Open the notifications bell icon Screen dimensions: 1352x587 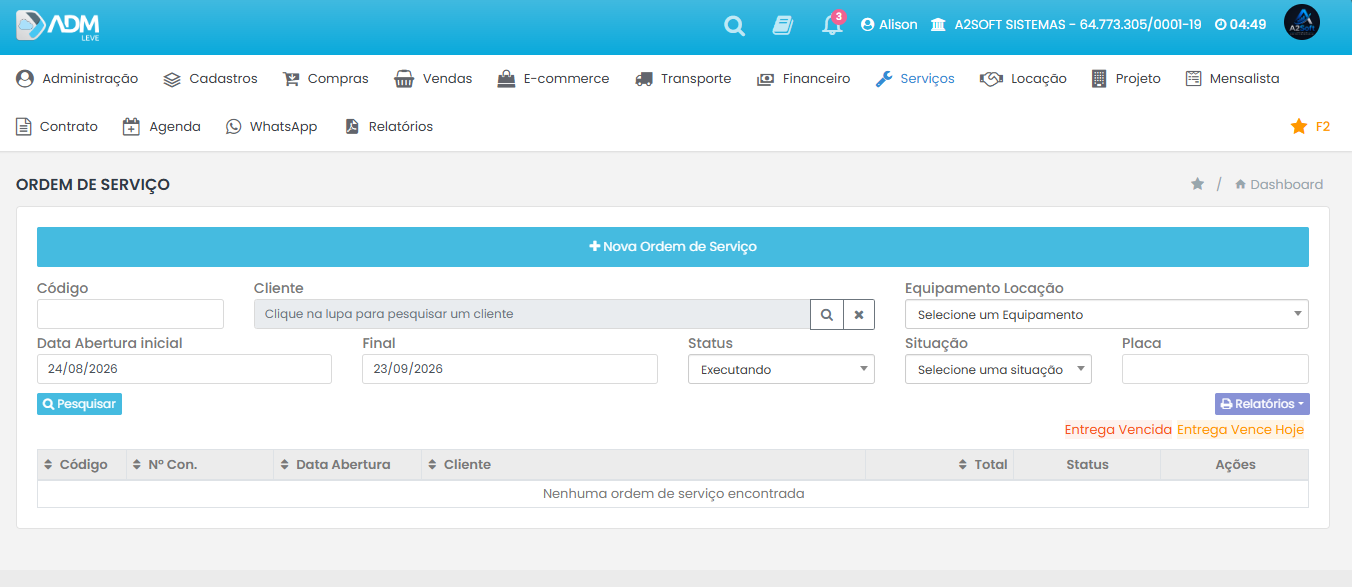pos(832,25)
